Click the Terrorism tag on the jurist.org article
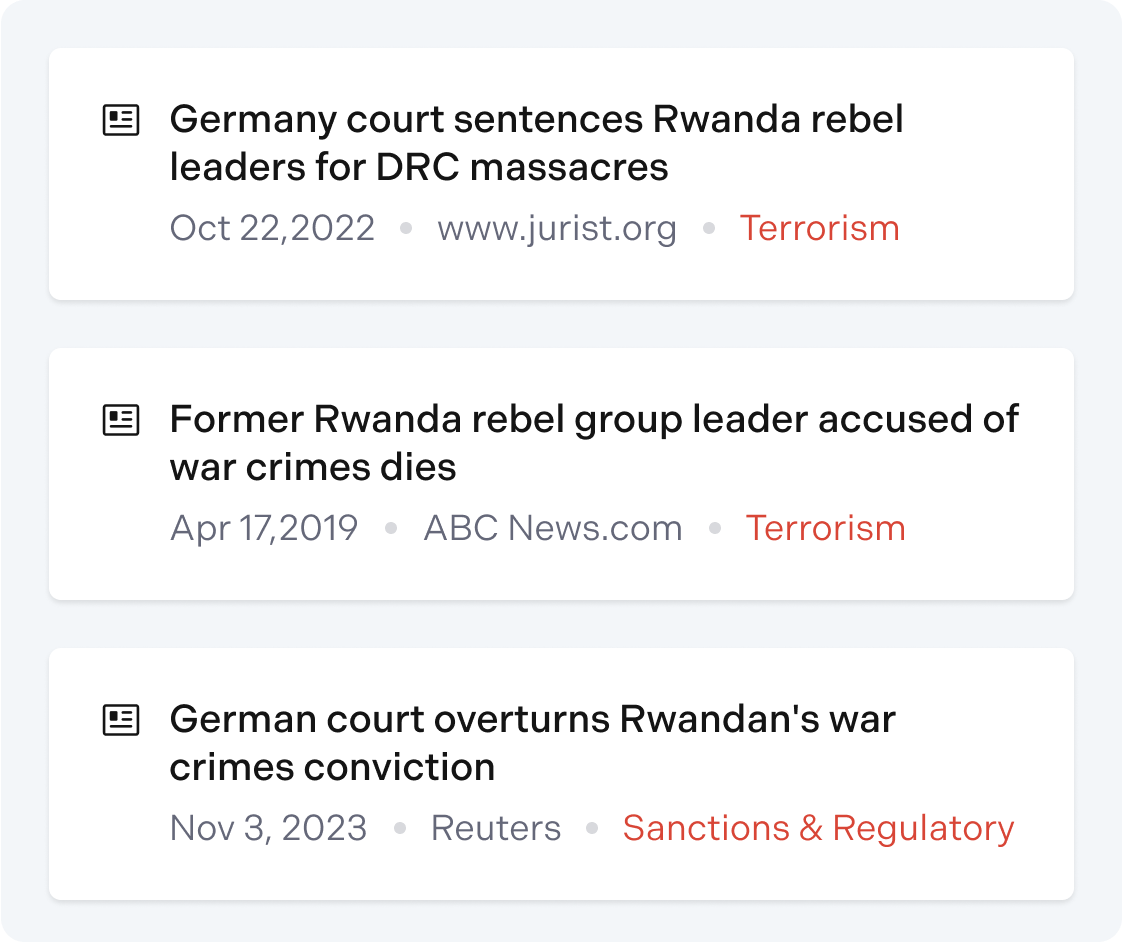 819,228
